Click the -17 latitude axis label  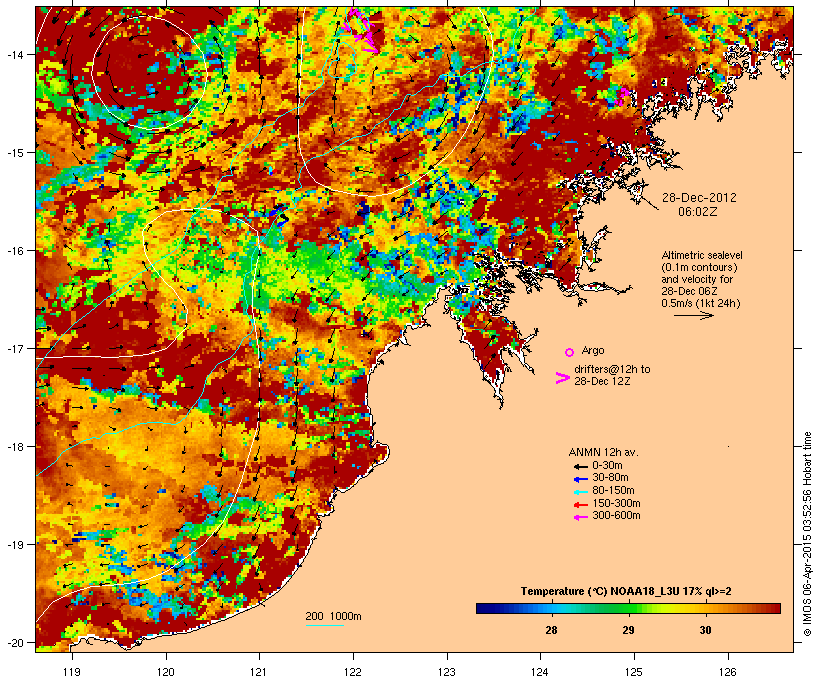(14, 348)
